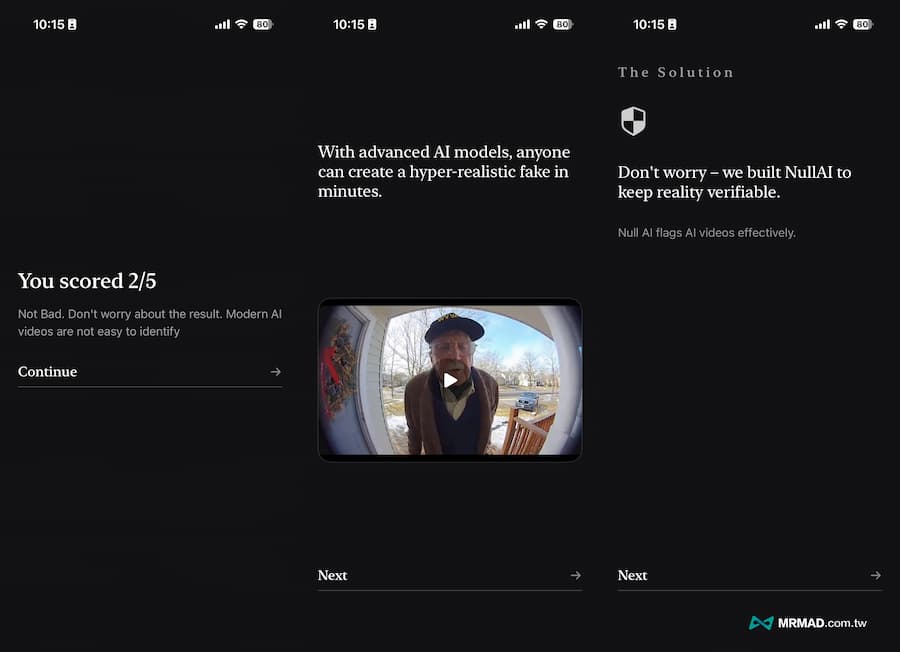Tap the cellular signal icon in middle status bar
900x652 pixels.
click(521, 24)
